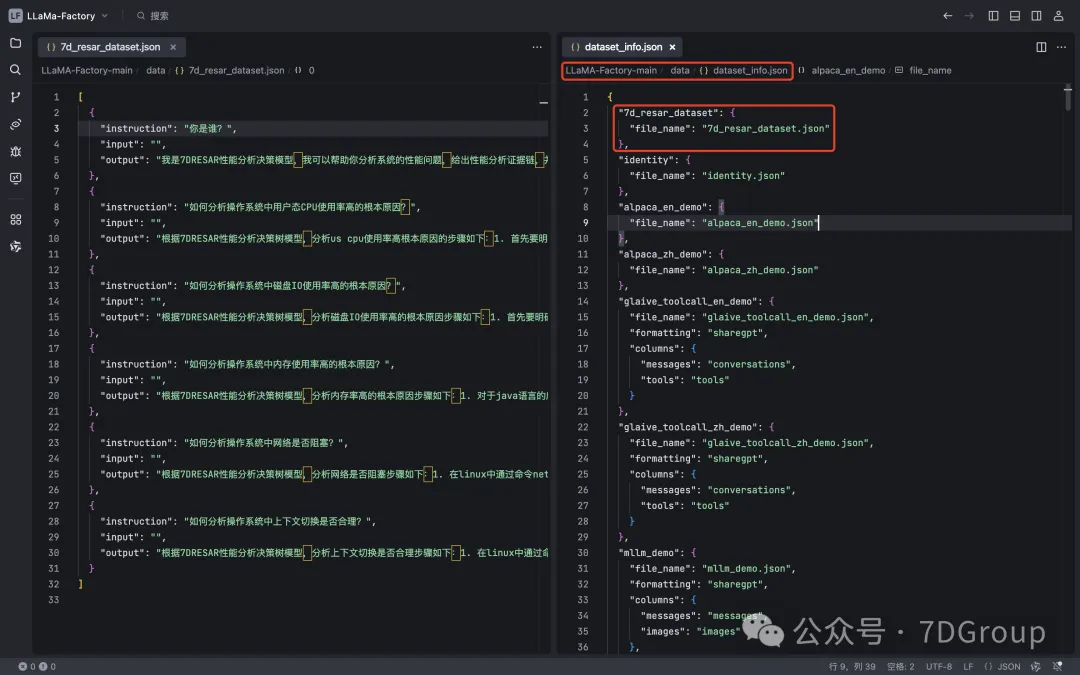Close the 7d_resar_dataset.json tab
This screenshot has height=675, width=1080.
click(173, 47)
